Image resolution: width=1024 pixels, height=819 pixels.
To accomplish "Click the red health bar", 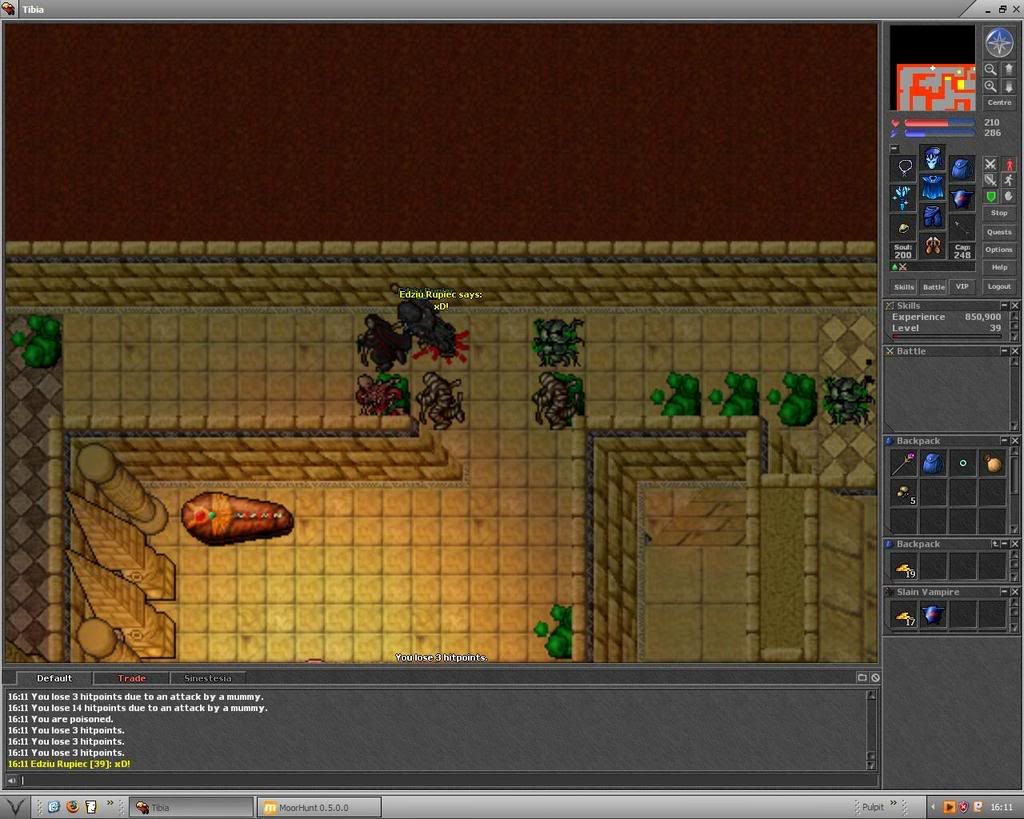I will [939, 123].
